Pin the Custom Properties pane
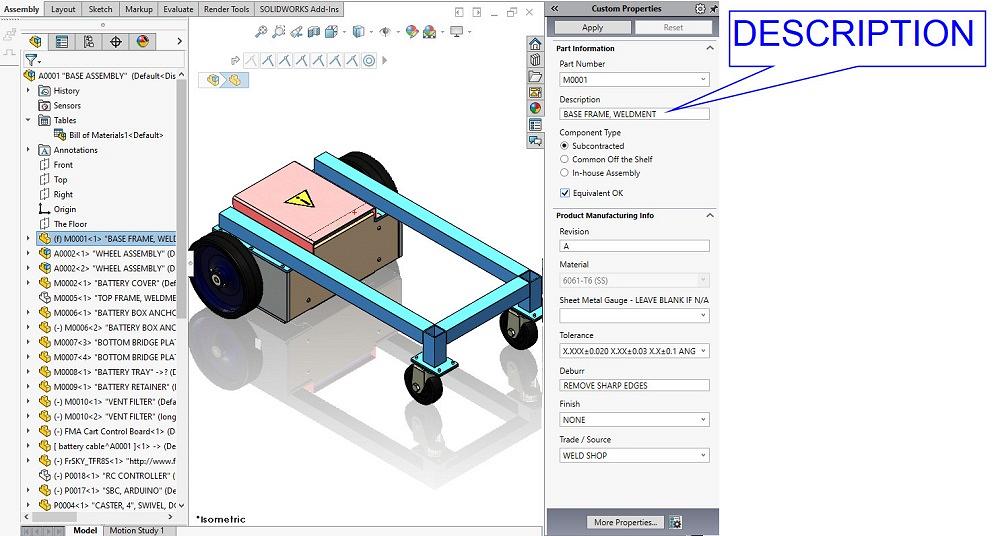The image size is (1000, 536). pyautogui.click(x=713, y=9)
